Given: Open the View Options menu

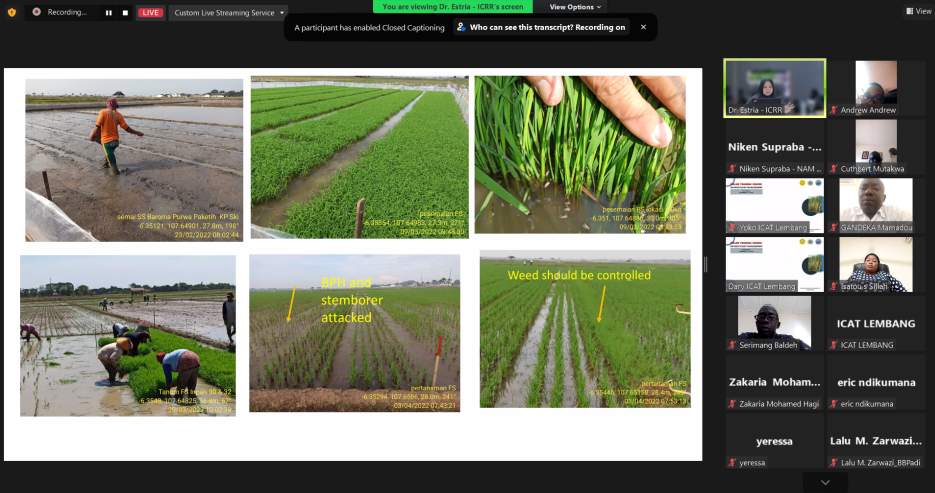Looking at the screenshot, I should click(x=574, y=7).
